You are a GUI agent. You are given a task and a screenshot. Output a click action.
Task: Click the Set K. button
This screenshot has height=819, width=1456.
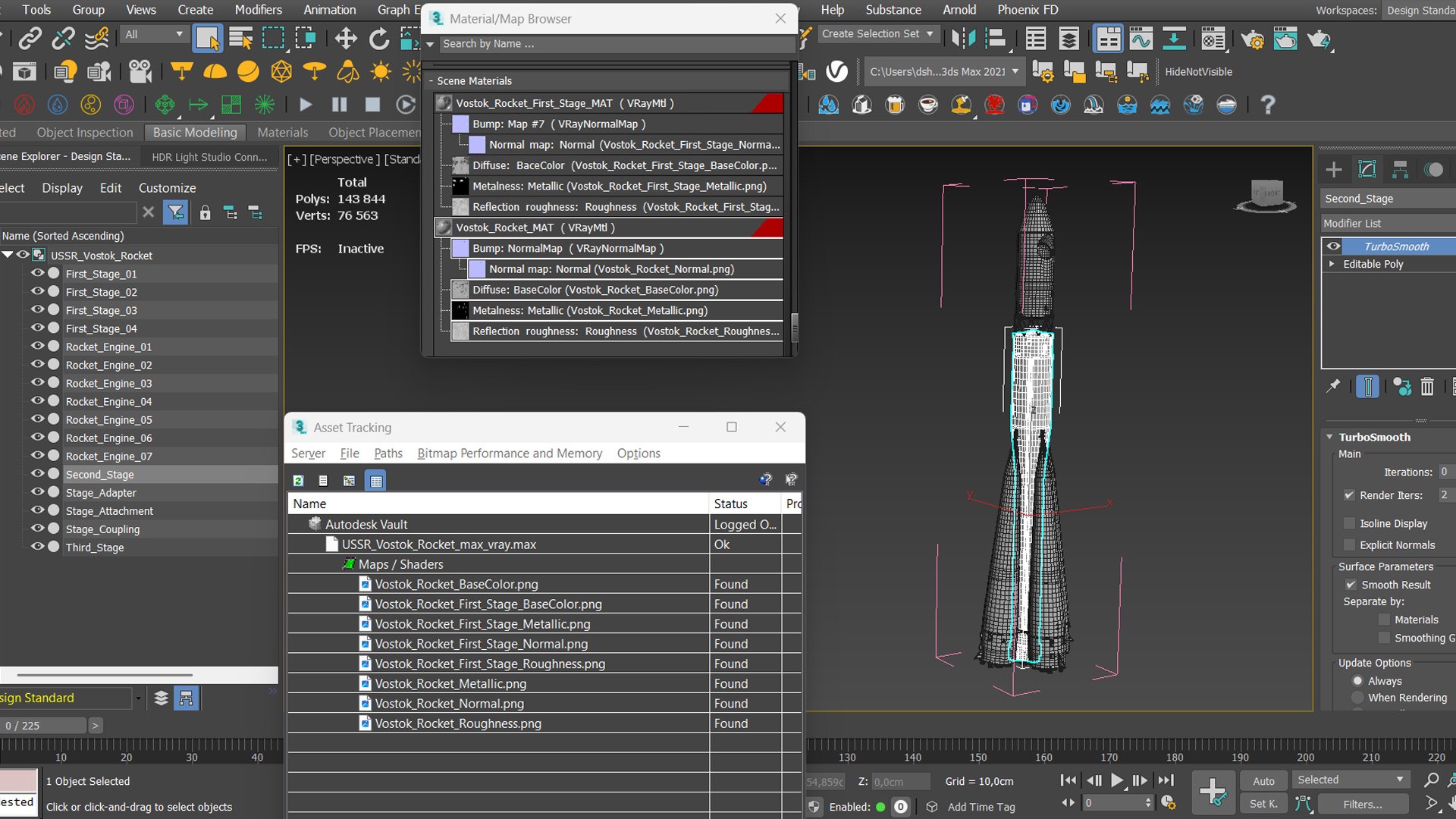[1263, 804]
